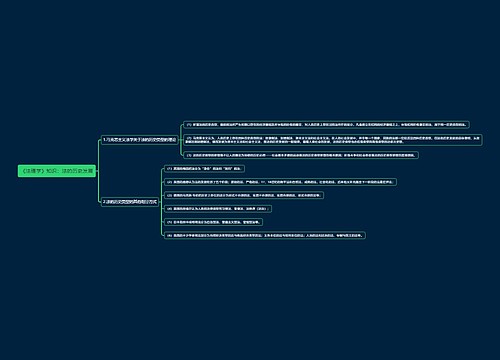Select the short (1) leaf under branch 2

(204, 169)
